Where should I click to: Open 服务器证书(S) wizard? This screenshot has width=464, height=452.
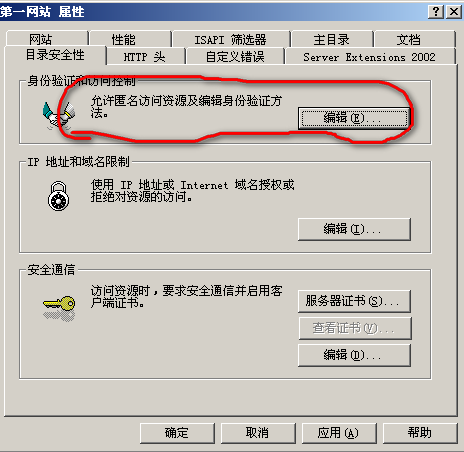click(354, 301)
